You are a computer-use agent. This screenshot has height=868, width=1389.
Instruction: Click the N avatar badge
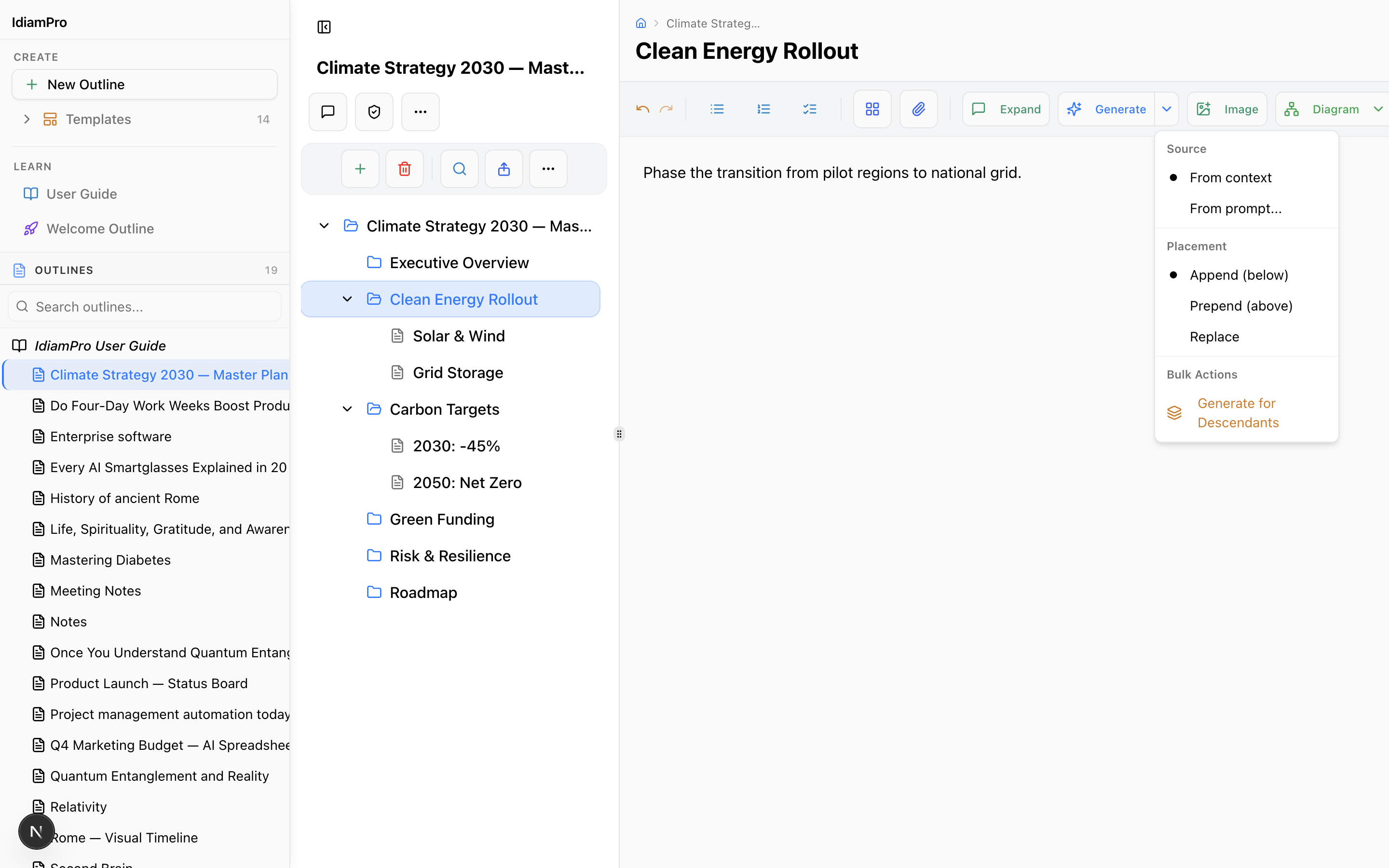pyautogui.click(x=36, y=831)
